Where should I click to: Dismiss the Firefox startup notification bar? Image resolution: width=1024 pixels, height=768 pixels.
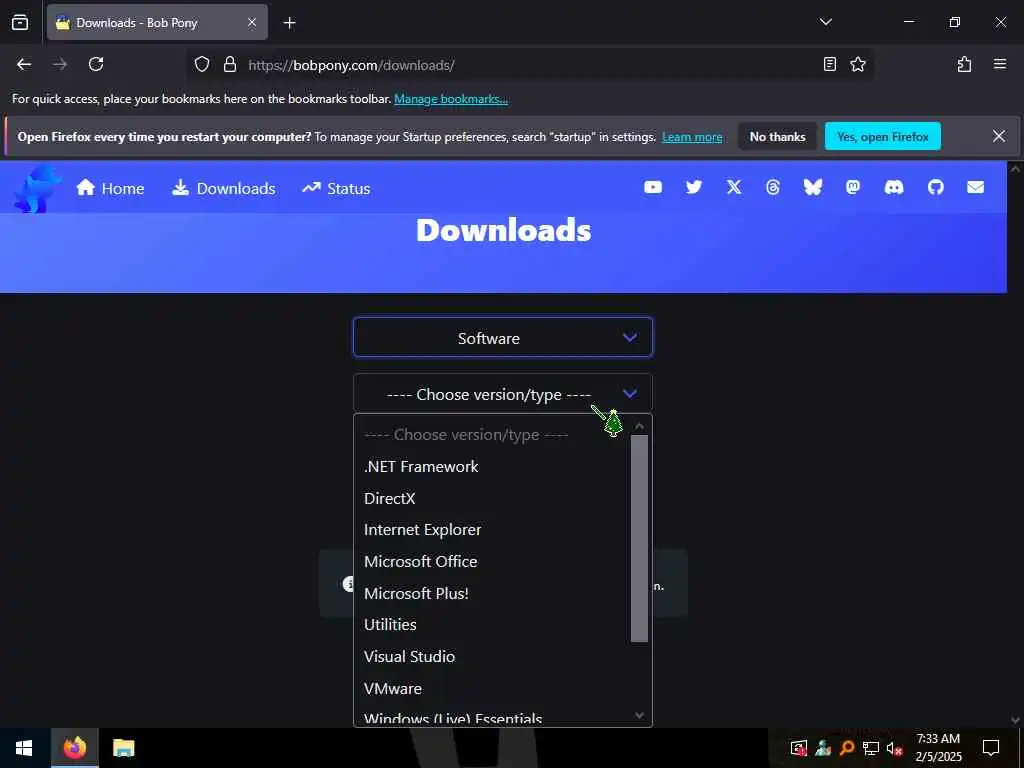point(999,136)
